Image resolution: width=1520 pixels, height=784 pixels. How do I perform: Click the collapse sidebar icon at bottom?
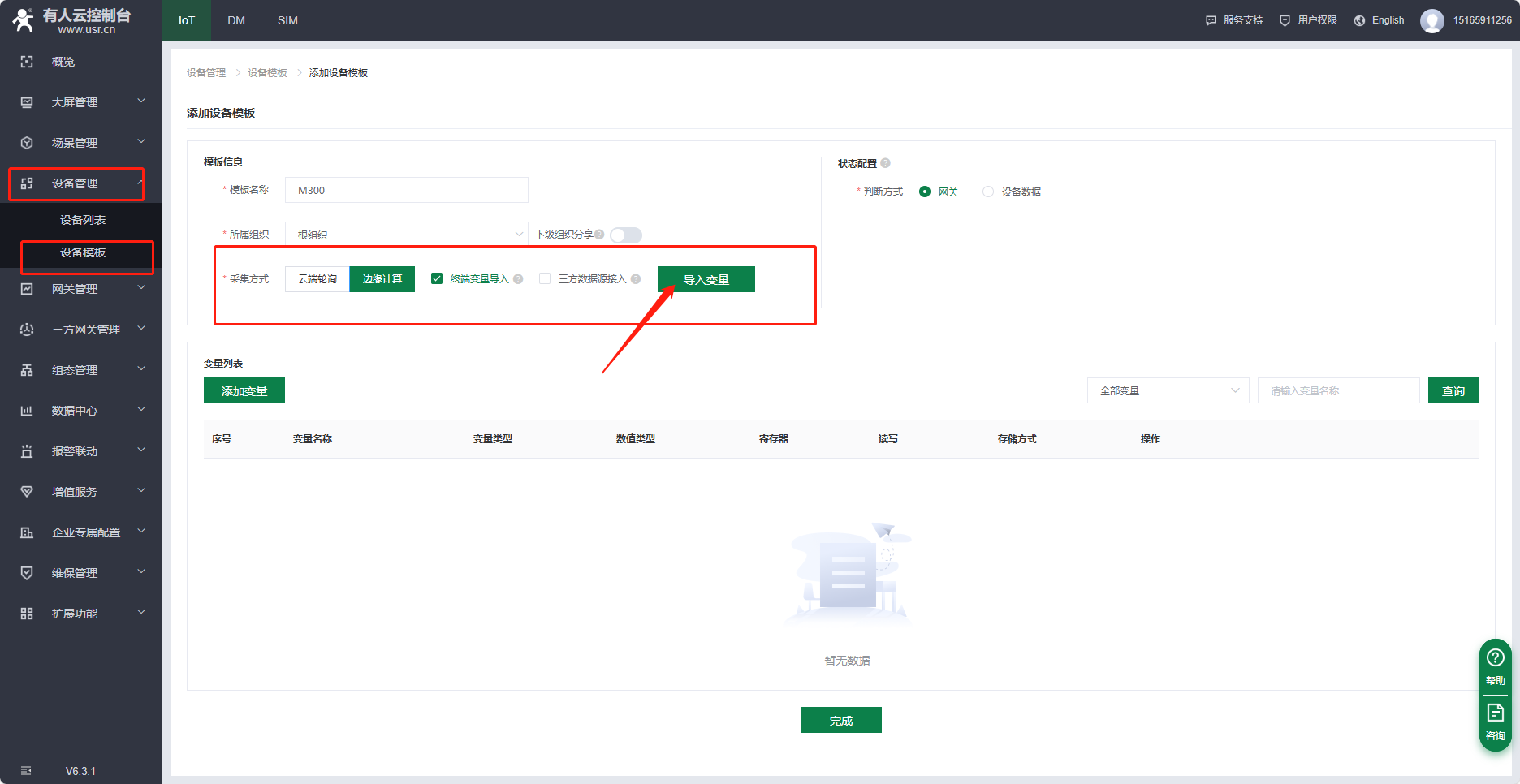(26, 770)
